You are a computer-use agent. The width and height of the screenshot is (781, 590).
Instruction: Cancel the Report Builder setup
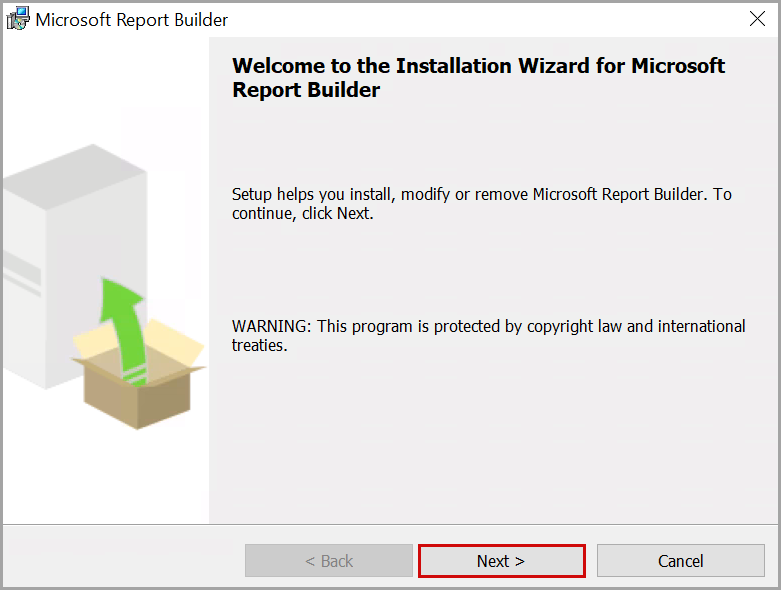tap(680, 561)
